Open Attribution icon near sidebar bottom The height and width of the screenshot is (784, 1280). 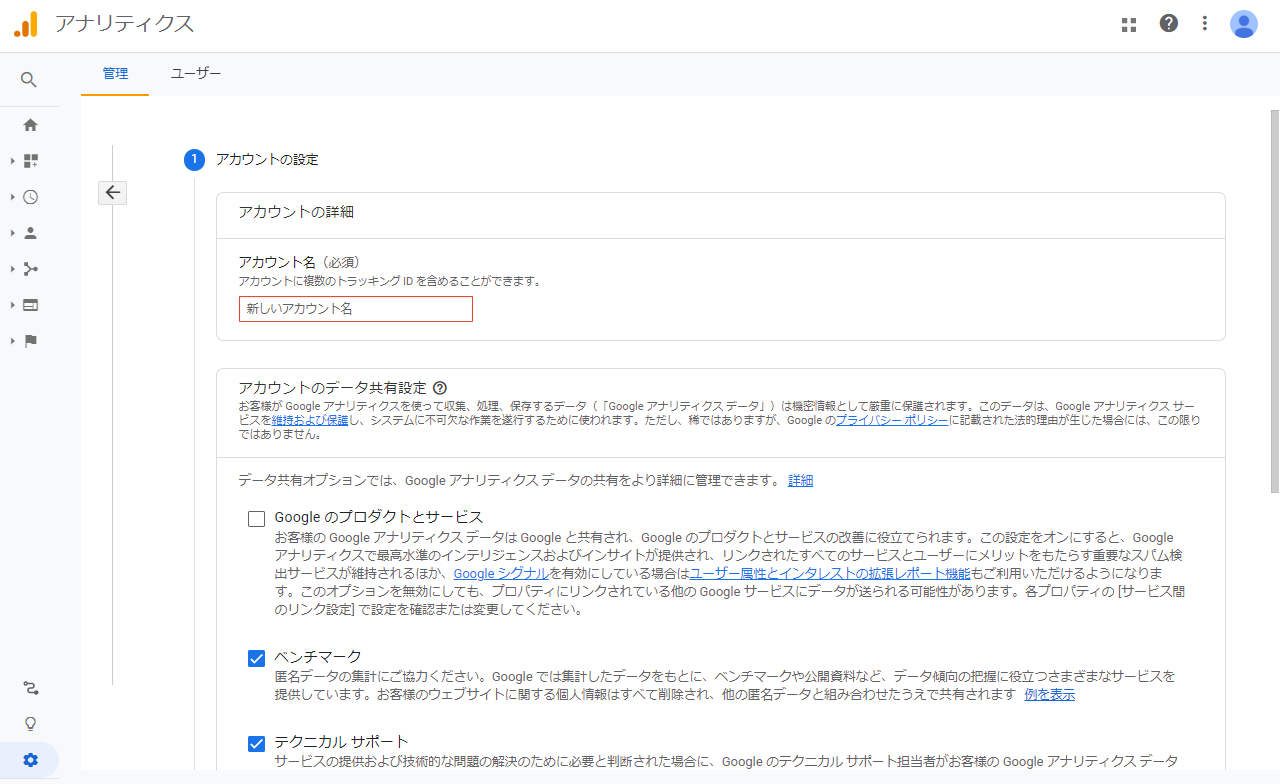(30, 688)
